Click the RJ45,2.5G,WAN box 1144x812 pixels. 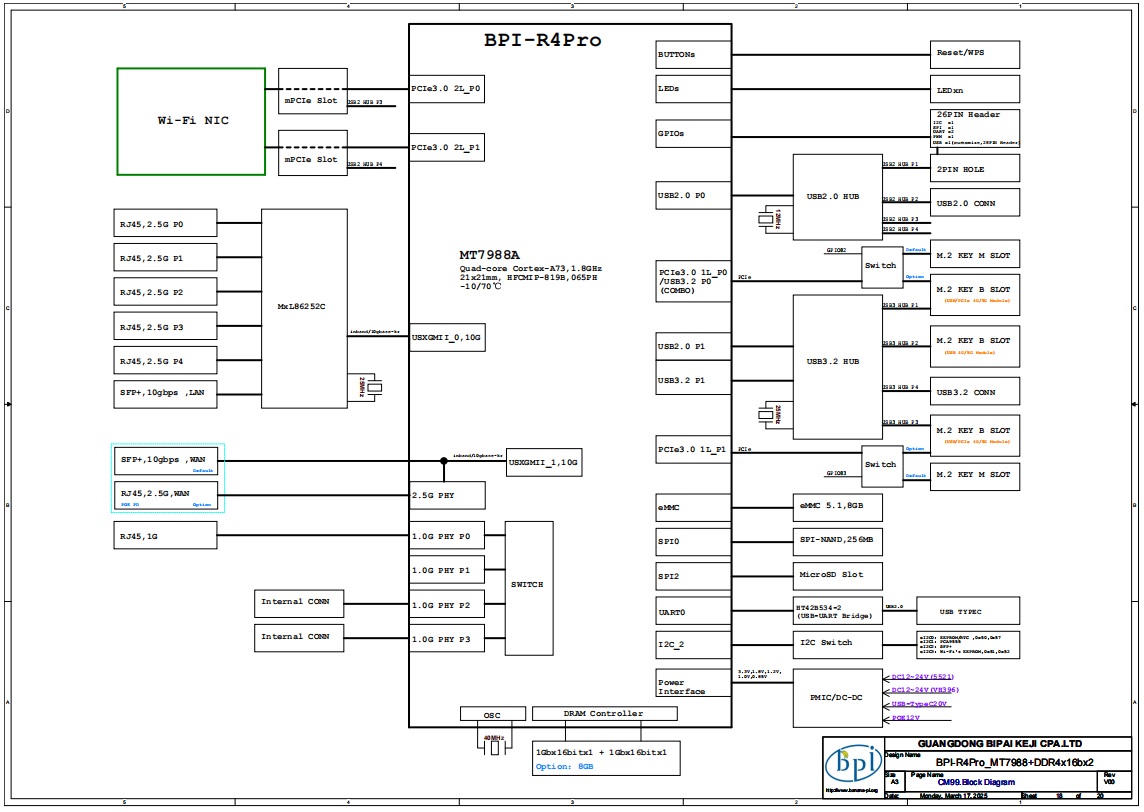tap(166, 495)
